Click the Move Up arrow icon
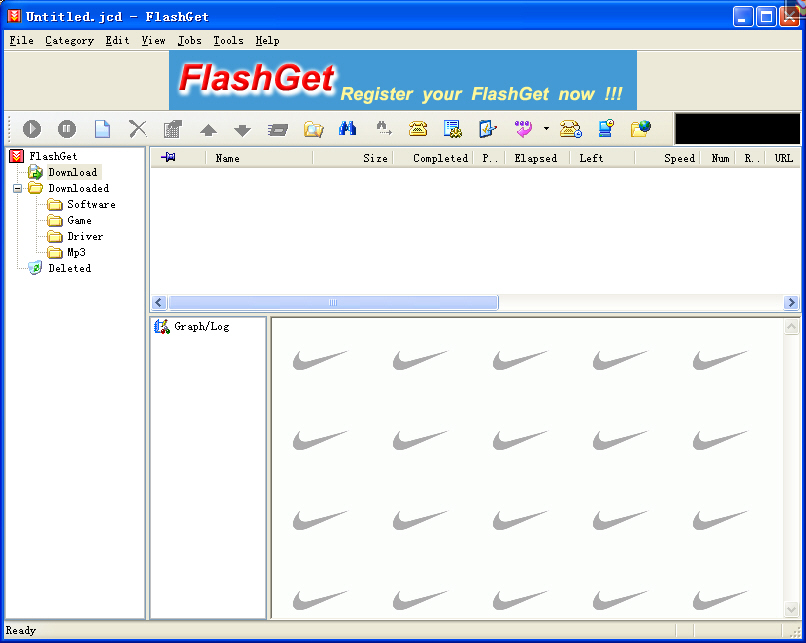The height and width of the screenshot is (643, 806). coord(208,130)
